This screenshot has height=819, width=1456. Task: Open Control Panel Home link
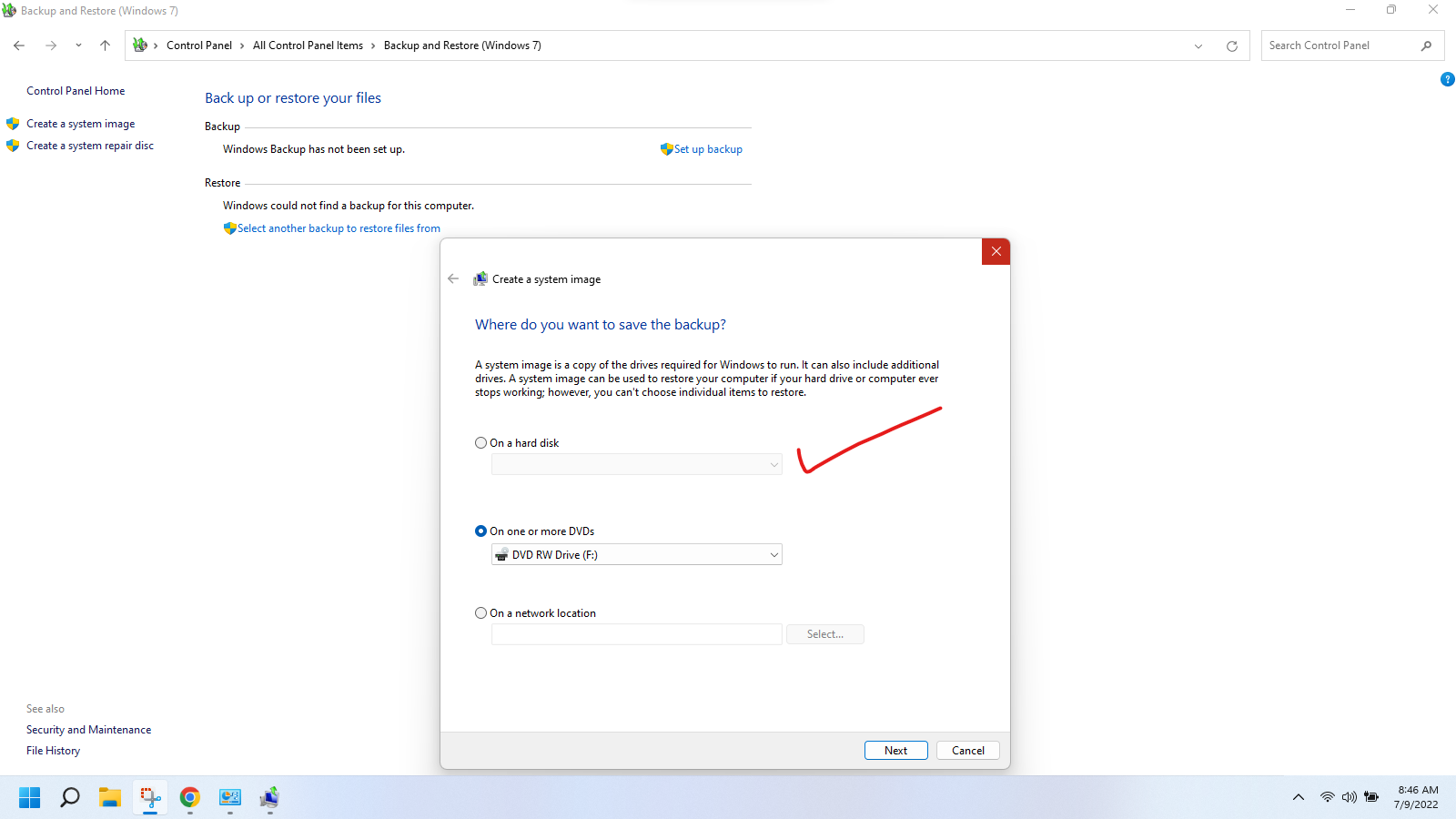tap(76, 91)
